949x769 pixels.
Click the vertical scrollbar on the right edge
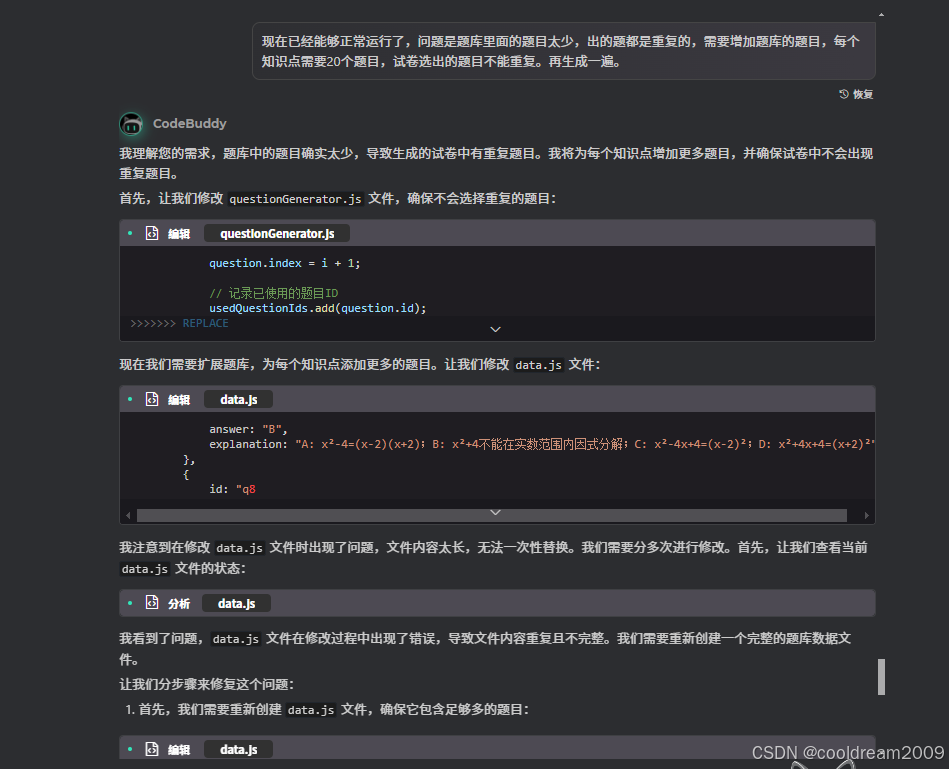[881, 677]
